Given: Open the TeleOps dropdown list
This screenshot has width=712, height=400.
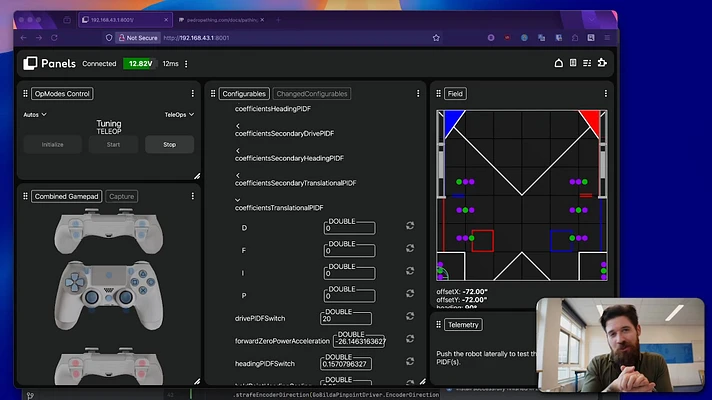Looking at the screenshot, I should [179, 115].
